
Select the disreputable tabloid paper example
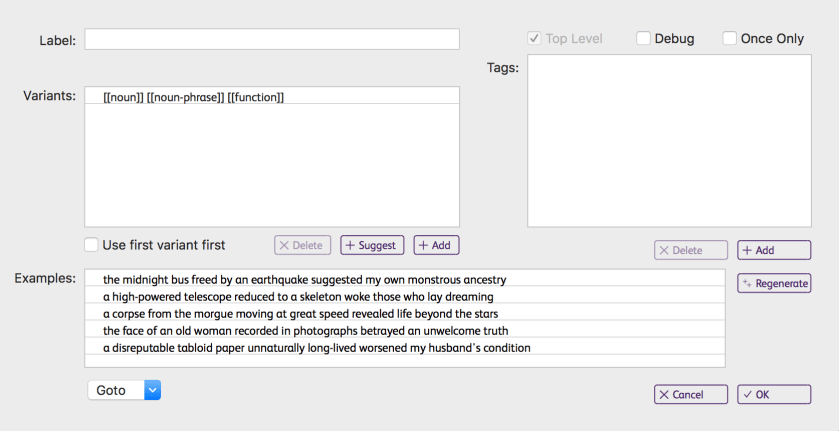[316, 348]
